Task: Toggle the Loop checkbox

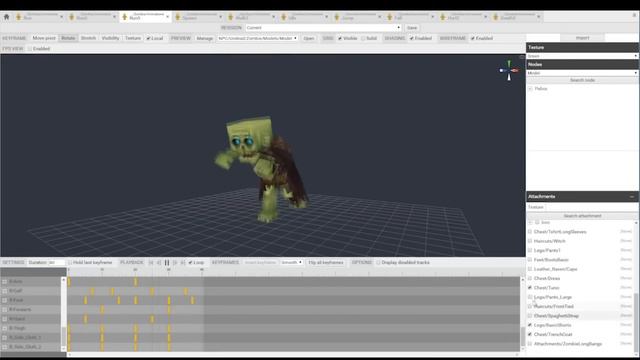Action: click(x=190, y=262)
